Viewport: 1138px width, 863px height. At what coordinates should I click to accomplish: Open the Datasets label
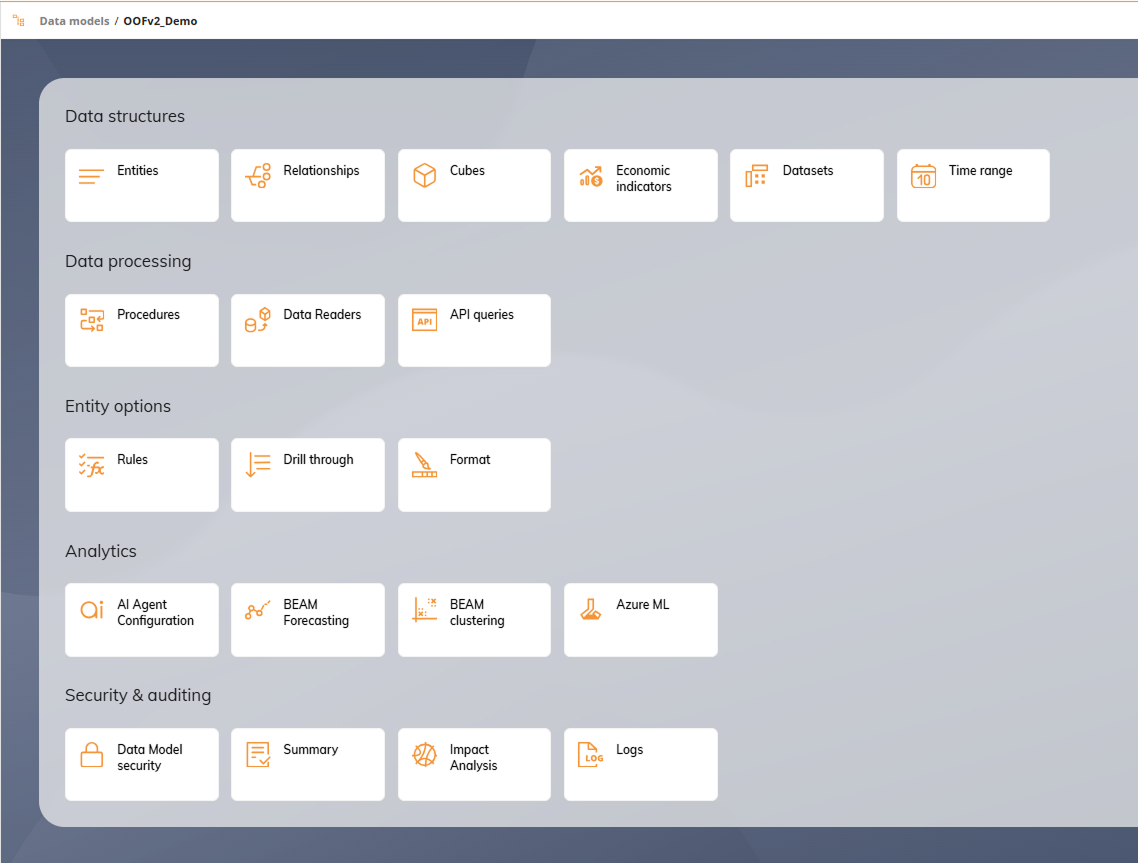click(808, 171)
